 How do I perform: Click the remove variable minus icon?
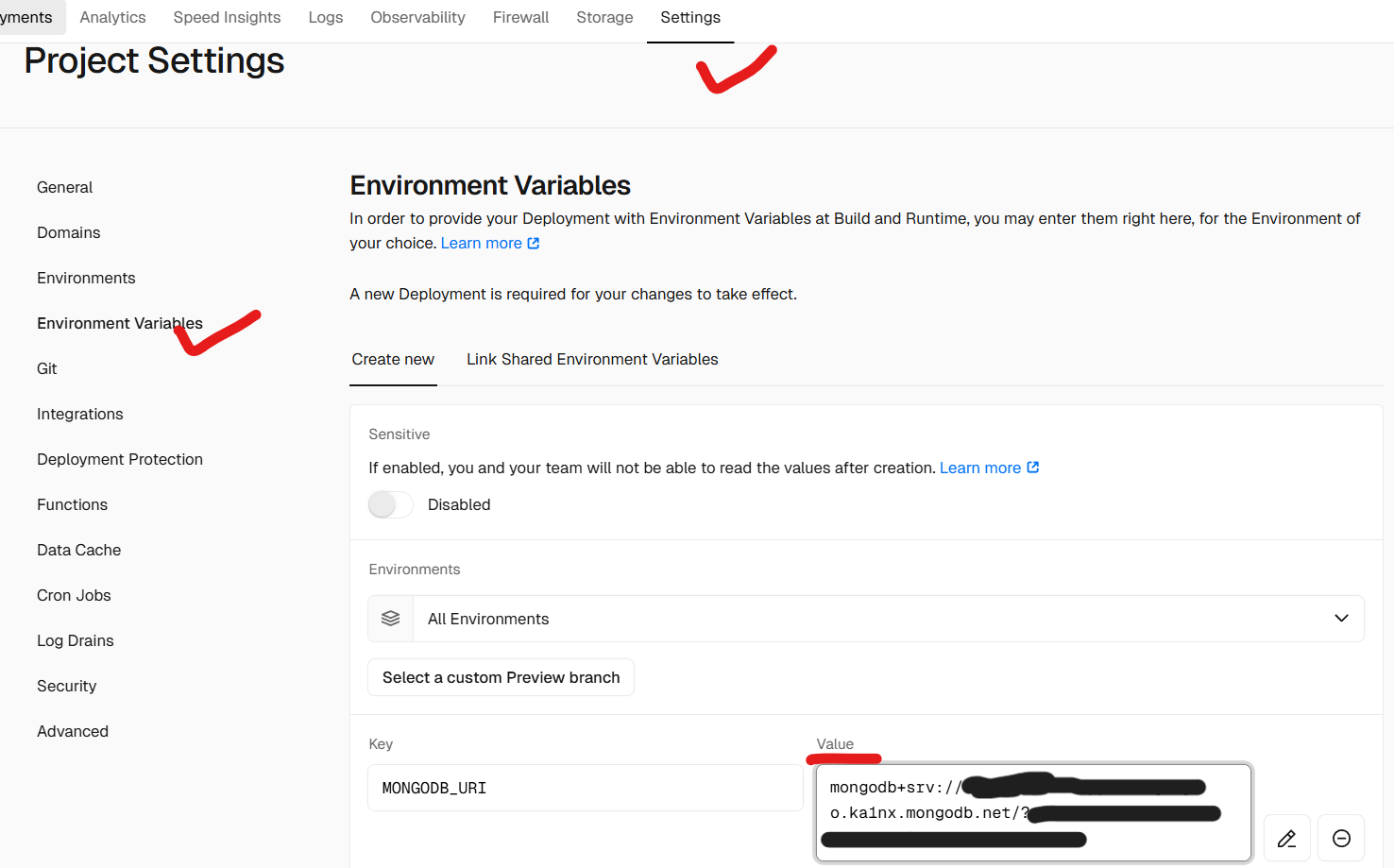(1341, 838)
